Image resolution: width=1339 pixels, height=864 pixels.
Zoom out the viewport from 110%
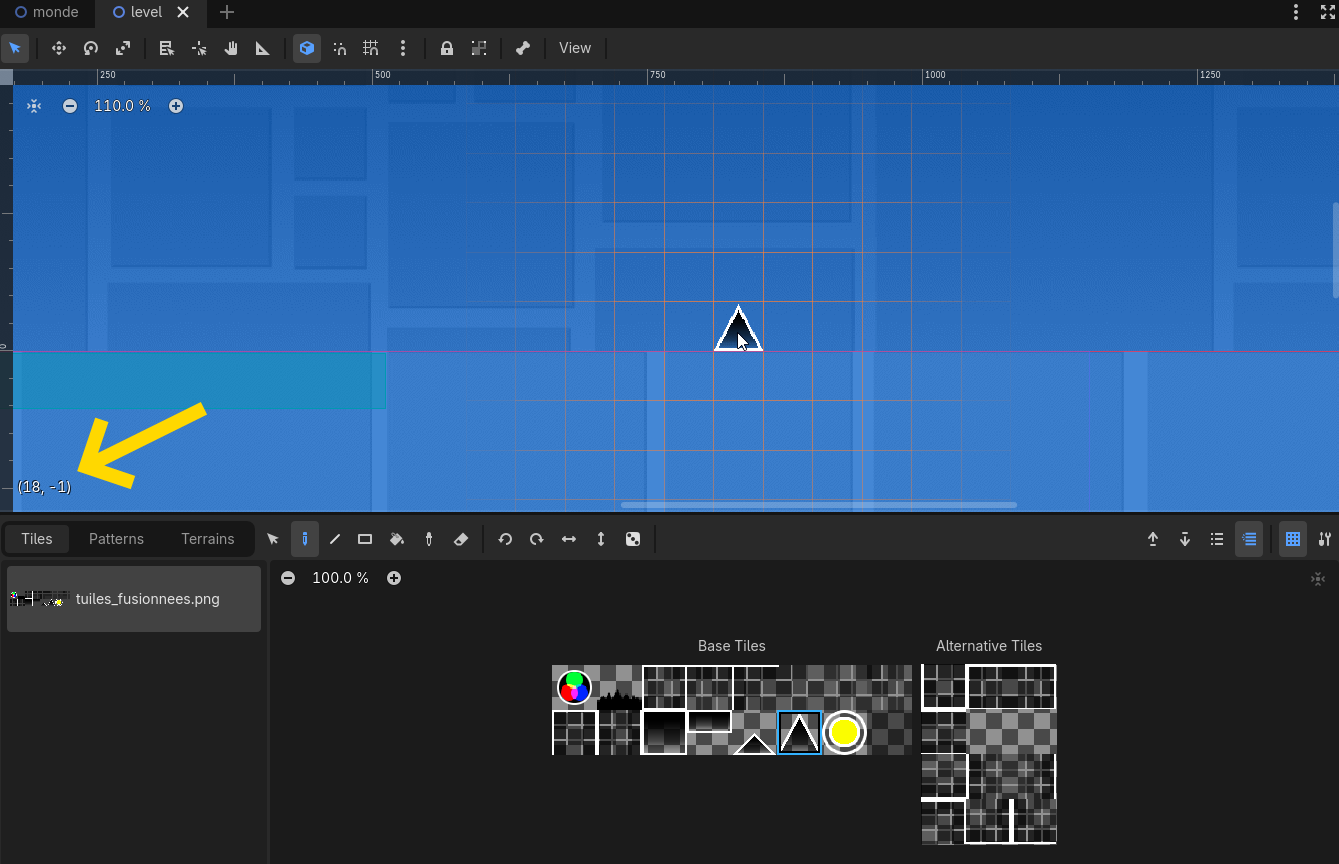tap(70, 106)
